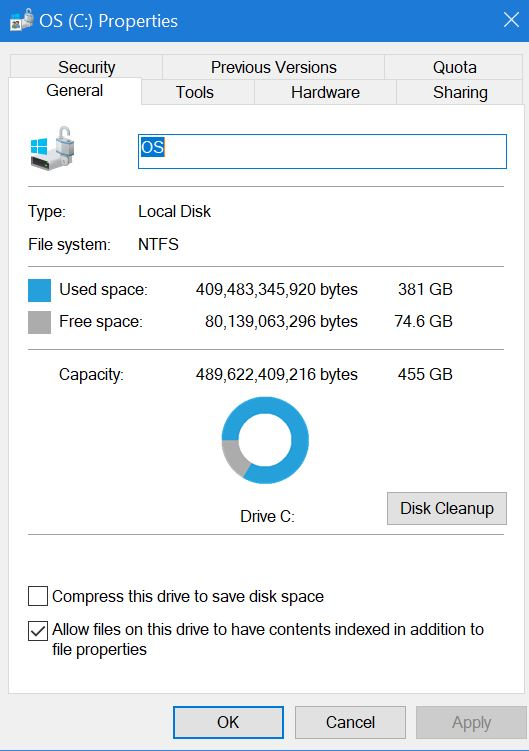Select the General tab
The image size is (529, 751).
pos(75,91)
